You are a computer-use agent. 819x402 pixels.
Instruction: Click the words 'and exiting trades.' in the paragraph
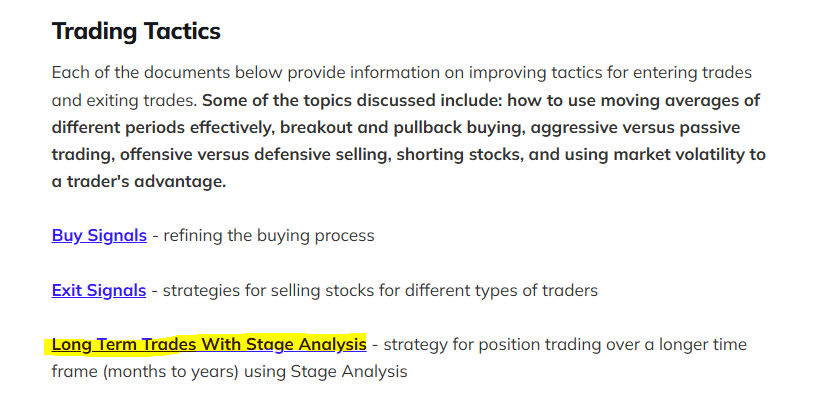[x=124, y=100]
